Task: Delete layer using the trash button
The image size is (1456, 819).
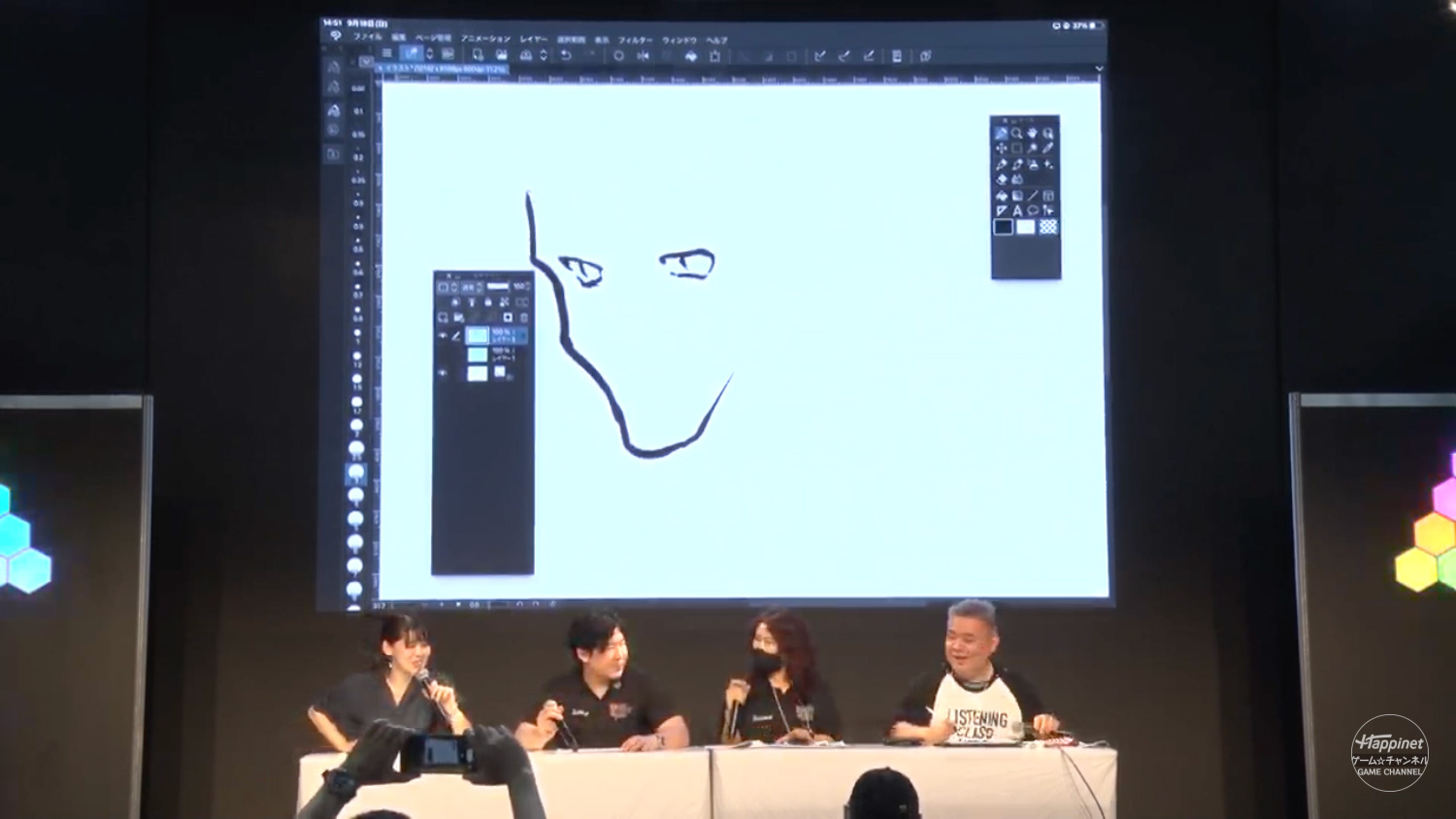Action: (x=524, y=317)
